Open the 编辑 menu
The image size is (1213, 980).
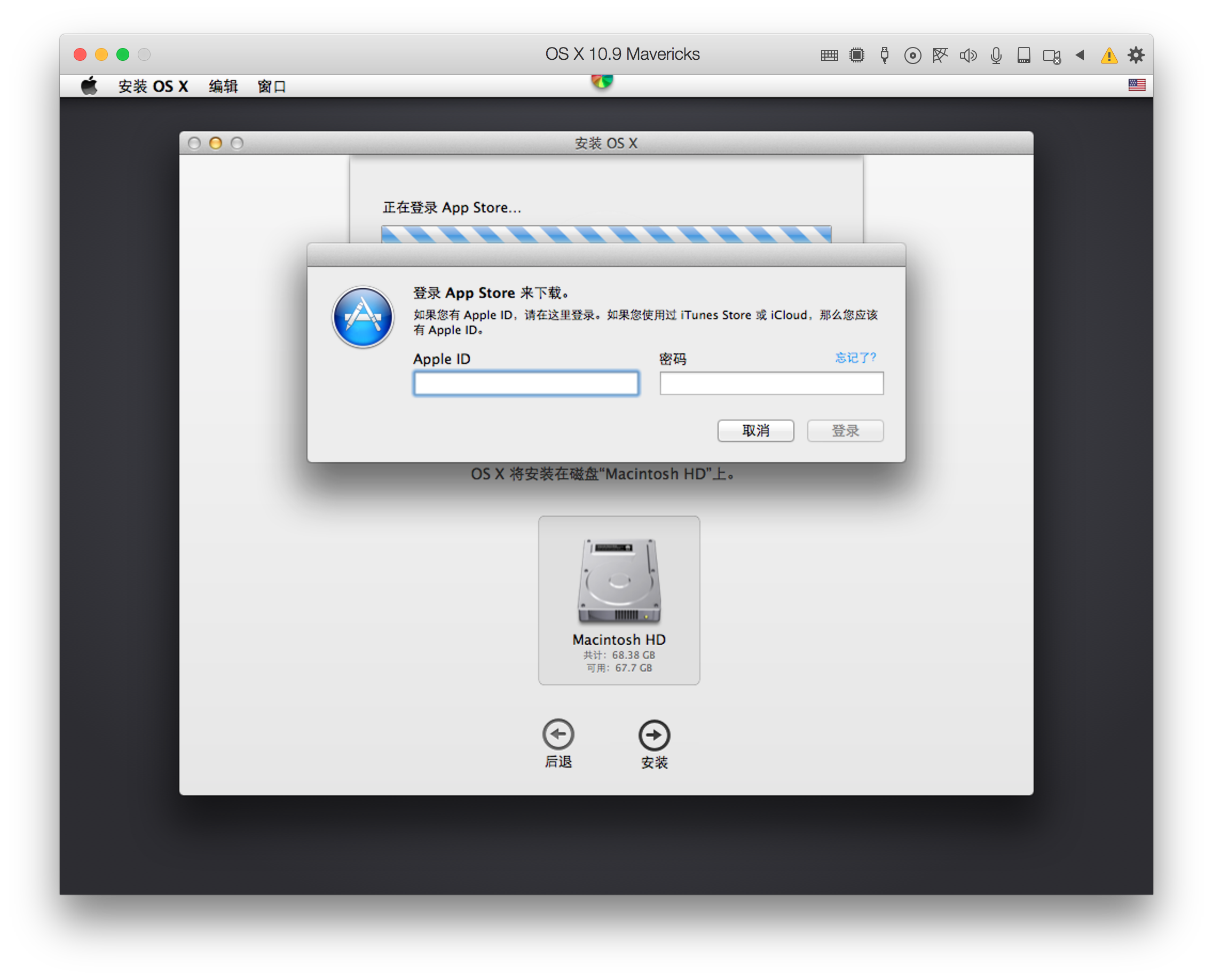223,86
